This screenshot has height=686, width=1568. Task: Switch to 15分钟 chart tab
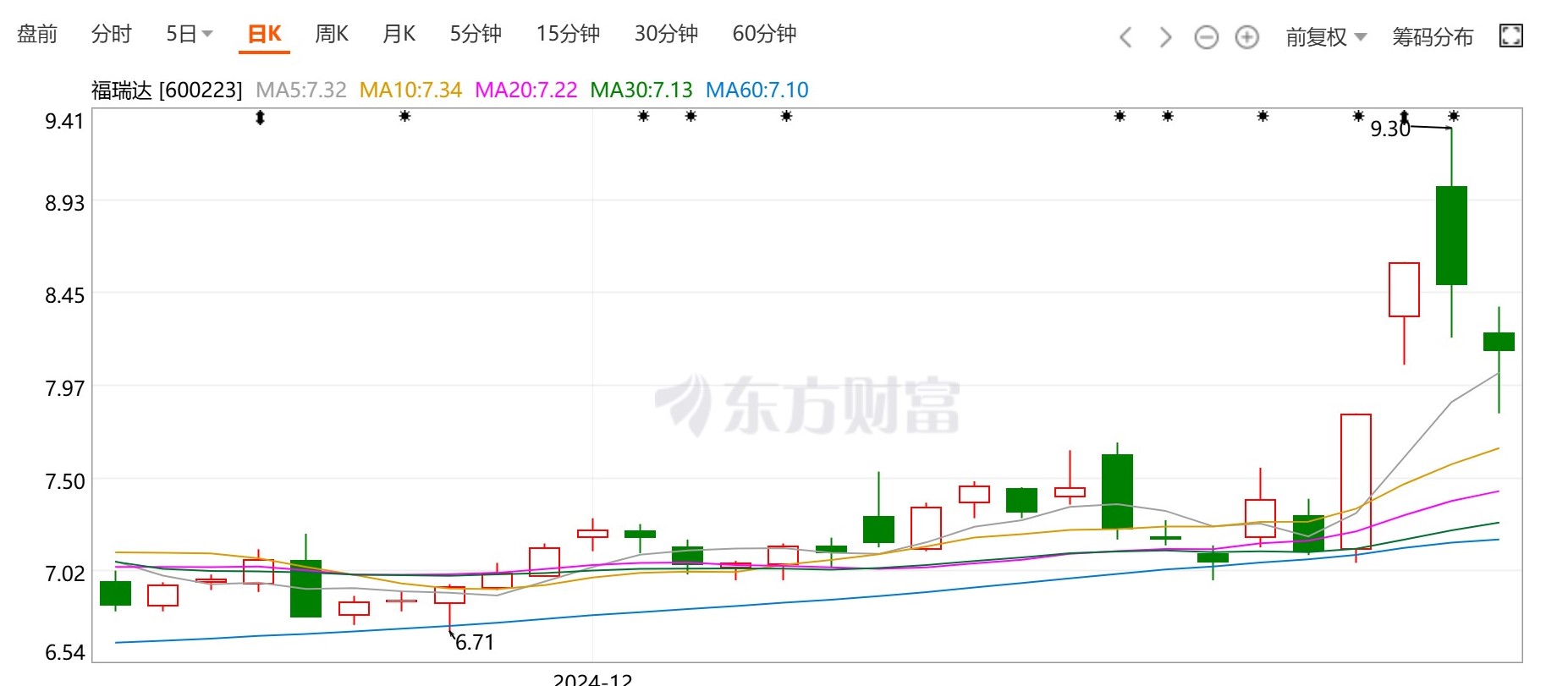pos(568,34)
